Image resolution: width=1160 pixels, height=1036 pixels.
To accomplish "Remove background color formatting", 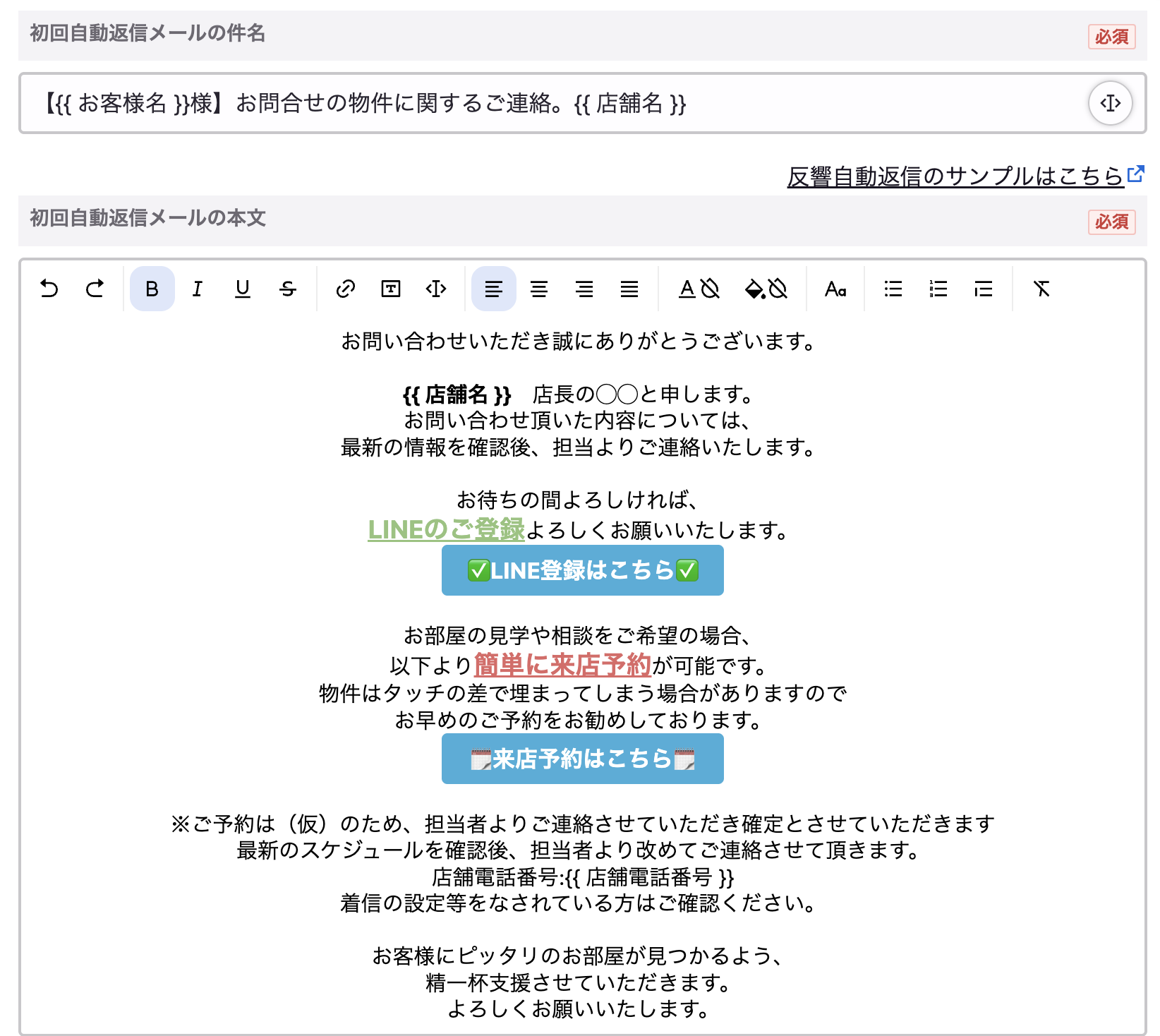I will [778, 289].
